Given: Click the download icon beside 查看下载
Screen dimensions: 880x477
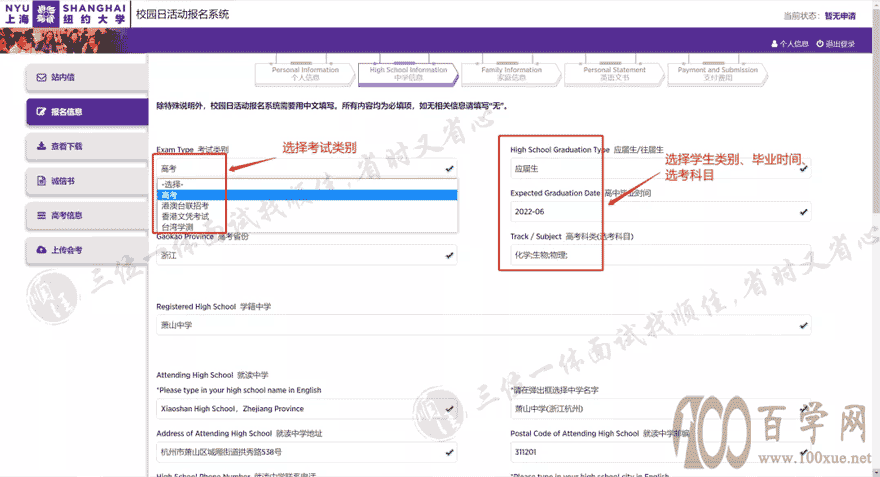Looking at the screenshot, I should click(42, 146).
